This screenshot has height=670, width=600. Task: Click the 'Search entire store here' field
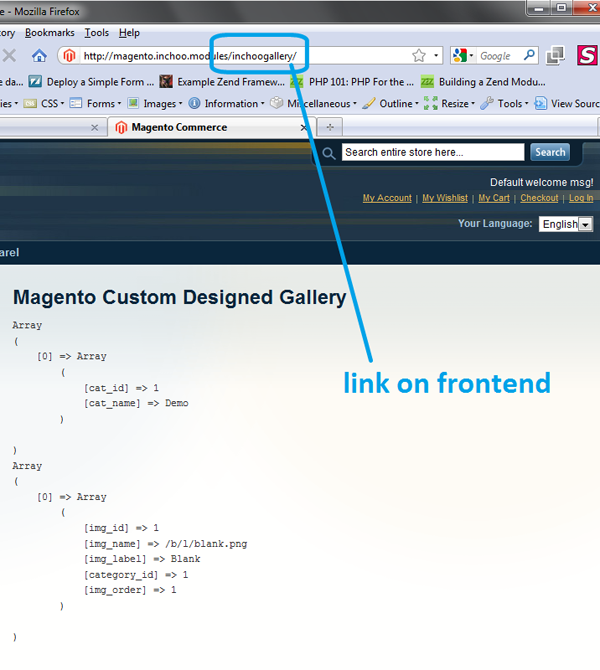(433, 152)
